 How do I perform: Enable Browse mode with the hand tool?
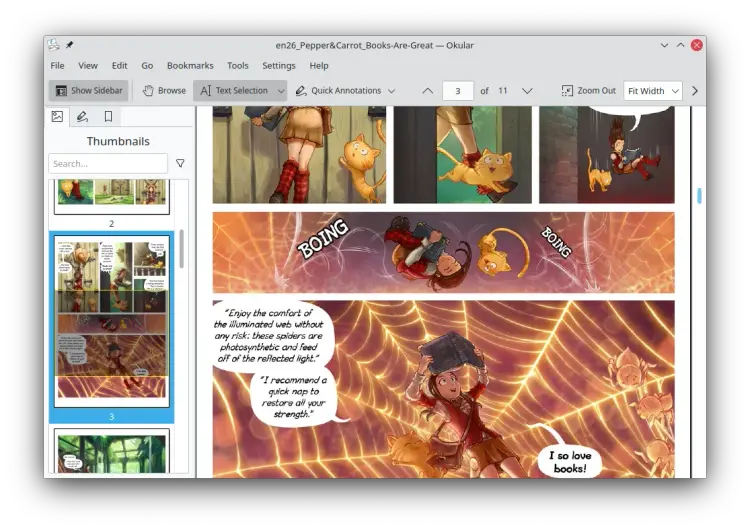(x=165, y=90)
